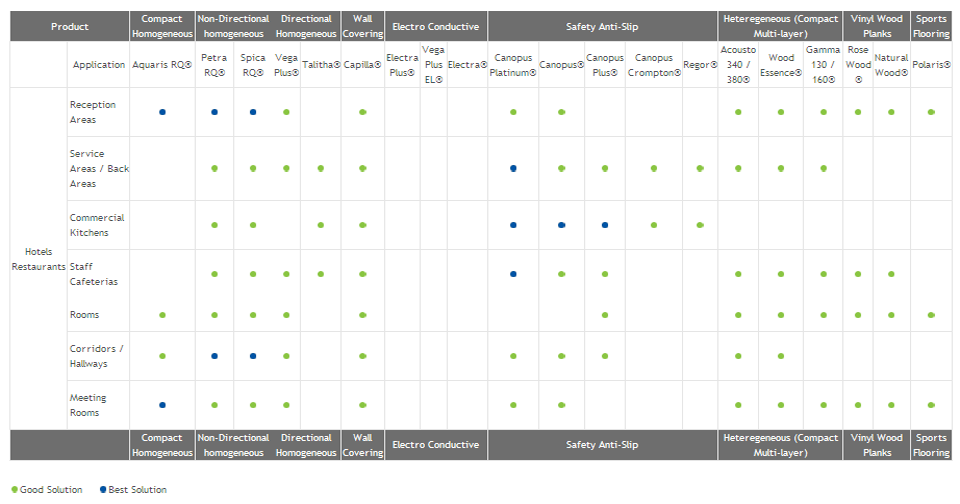Click the Canopus Platinum product label
This screenshot has height=504, width=960.
pyautogui.click(x=513, y=65)
